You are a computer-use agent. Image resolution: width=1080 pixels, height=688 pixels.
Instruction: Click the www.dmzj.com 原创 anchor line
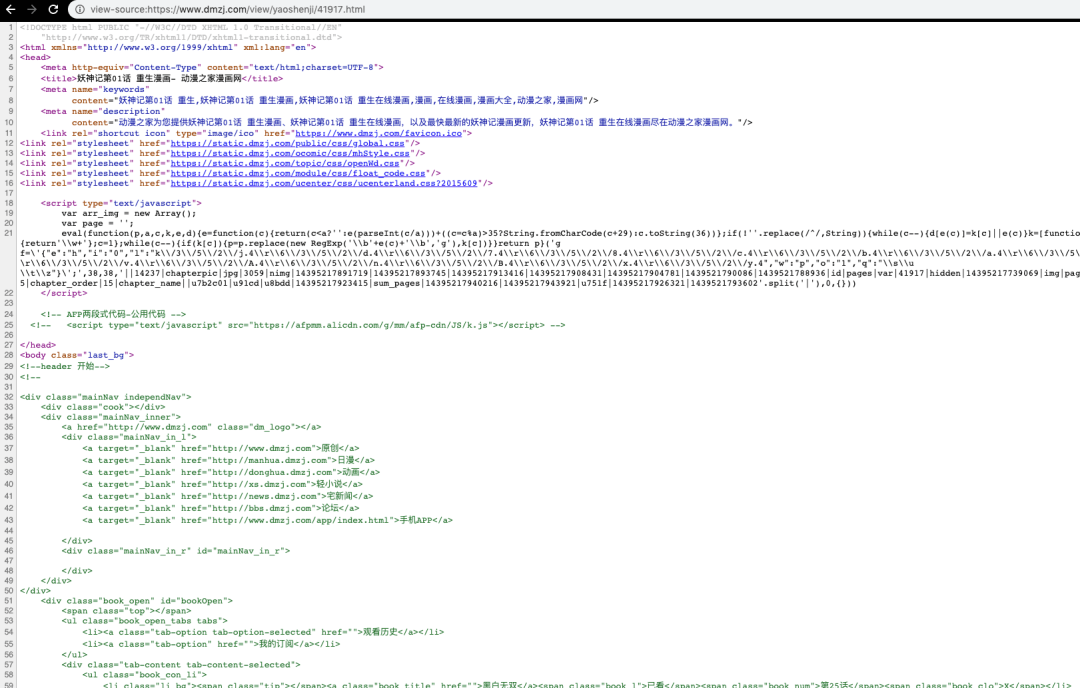[x=220, y=448]
